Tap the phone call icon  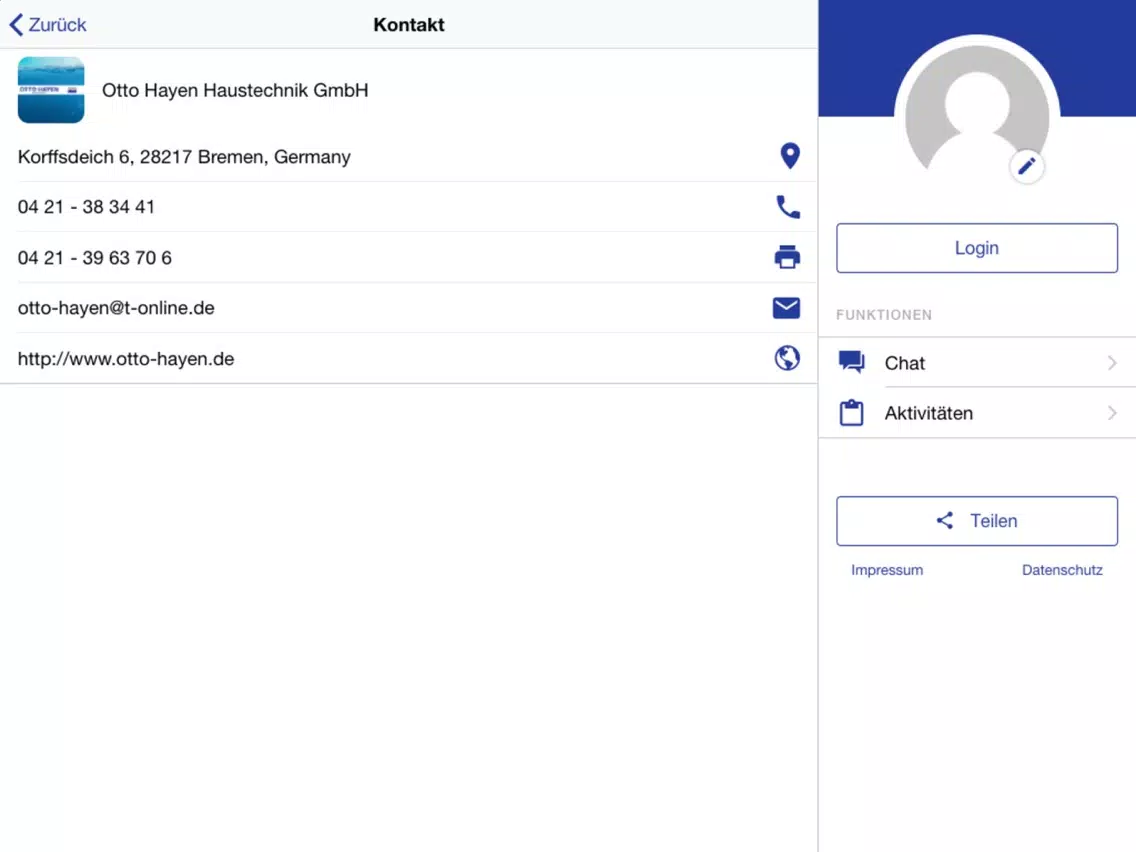[x=788, y=207]
